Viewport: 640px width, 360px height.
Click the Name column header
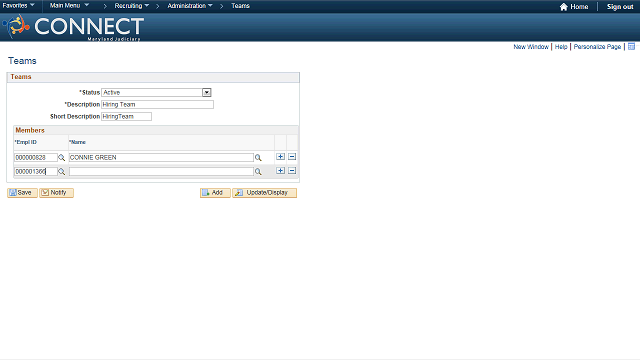coord(77,142)
